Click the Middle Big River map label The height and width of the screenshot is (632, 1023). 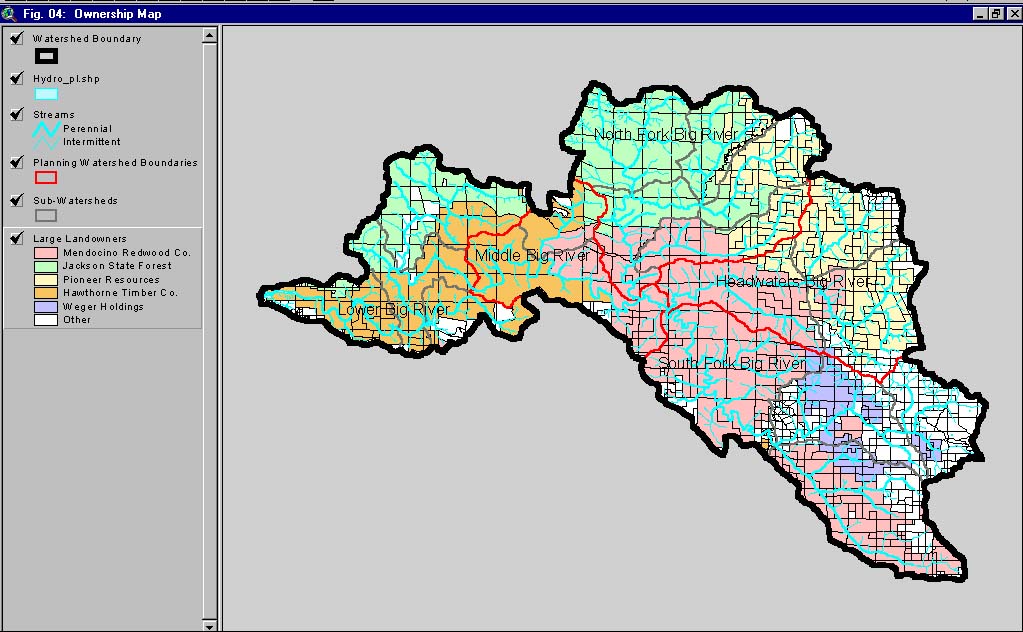coord(532,255)
